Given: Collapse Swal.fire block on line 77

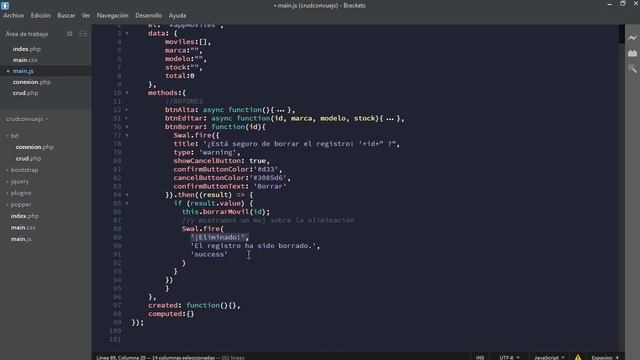Looking at the screenshot, I should click(x=127, y=135).
